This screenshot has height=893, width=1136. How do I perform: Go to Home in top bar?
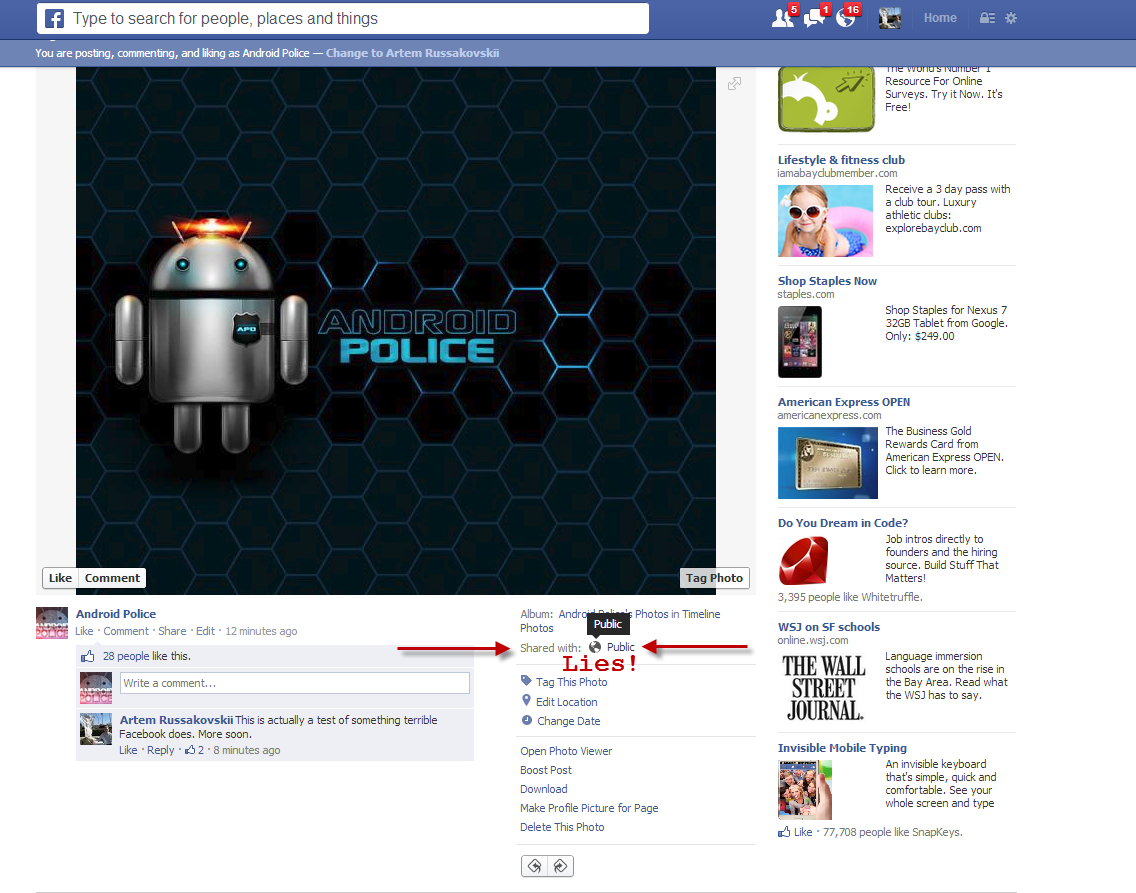940,18
